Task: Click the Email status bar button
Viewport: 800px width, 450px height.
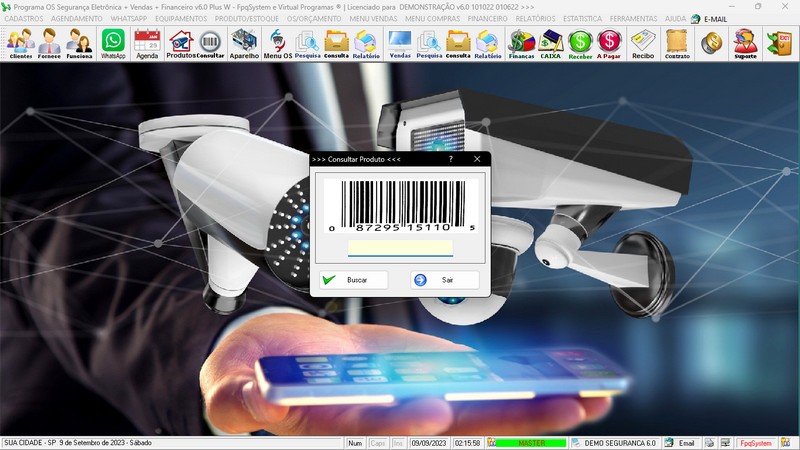Action: 680,443
